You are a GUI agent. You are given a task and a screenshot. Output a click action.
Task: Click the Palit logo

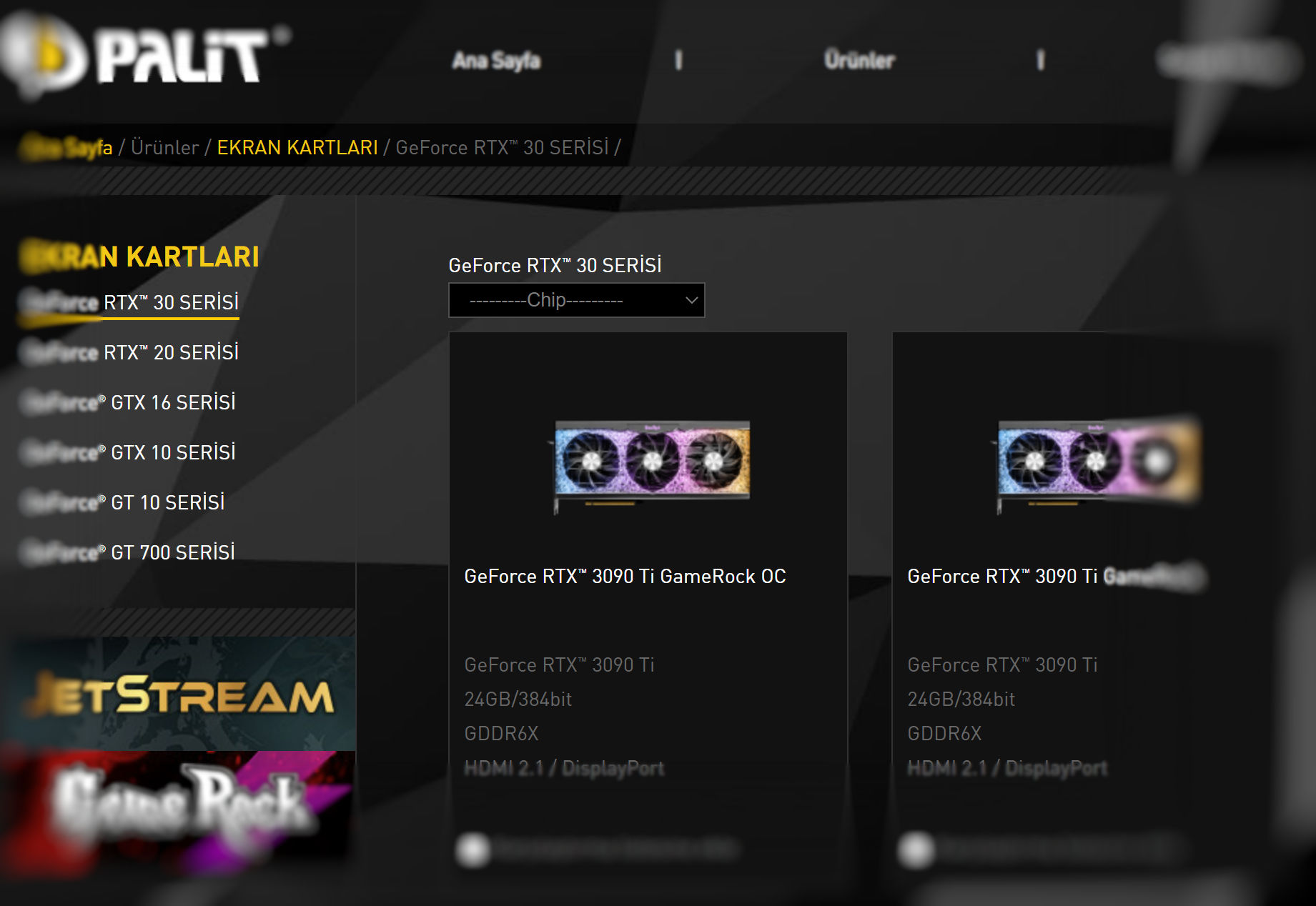click(x=143, y=56)
